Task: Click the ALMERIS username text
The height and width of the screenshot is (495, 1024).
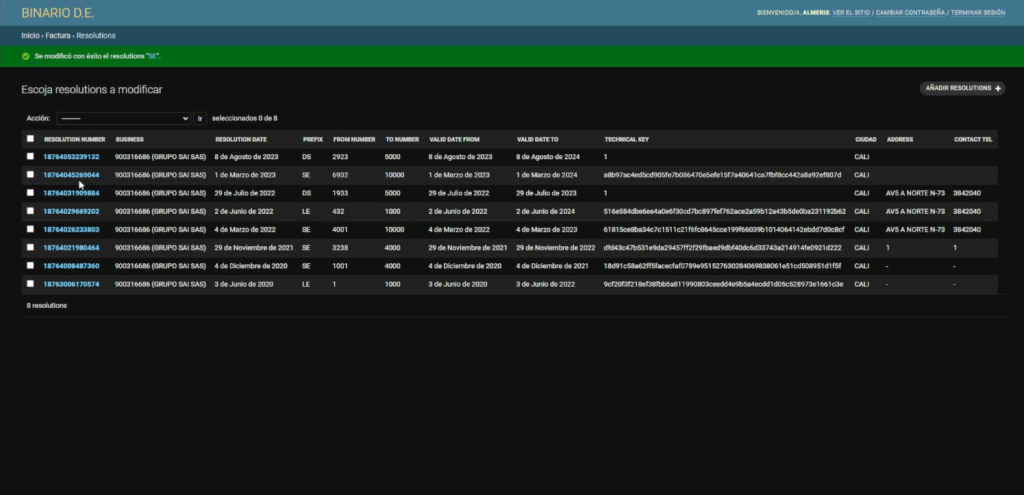Action: coord(816,13)
